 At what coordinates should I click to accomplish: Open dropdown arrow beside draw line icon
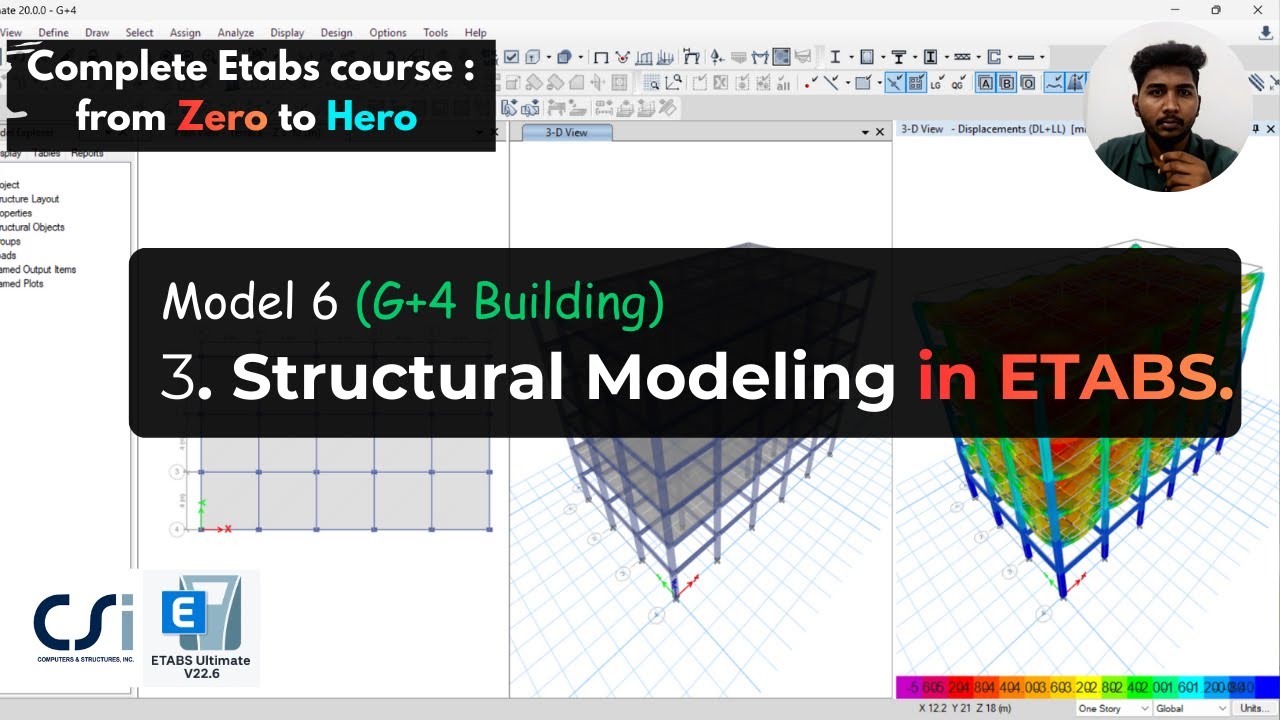(x=848, y=83)
